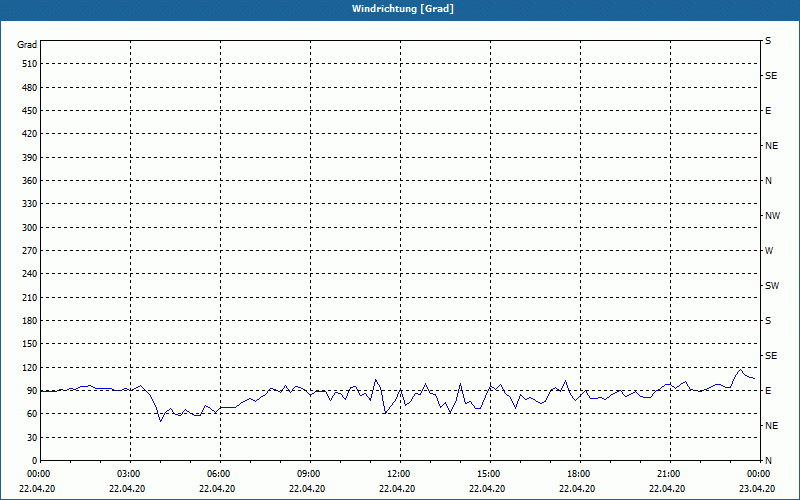The image size is (800, 500).
Task: Pick the y-axis value "180"
Action: [30, 321]
